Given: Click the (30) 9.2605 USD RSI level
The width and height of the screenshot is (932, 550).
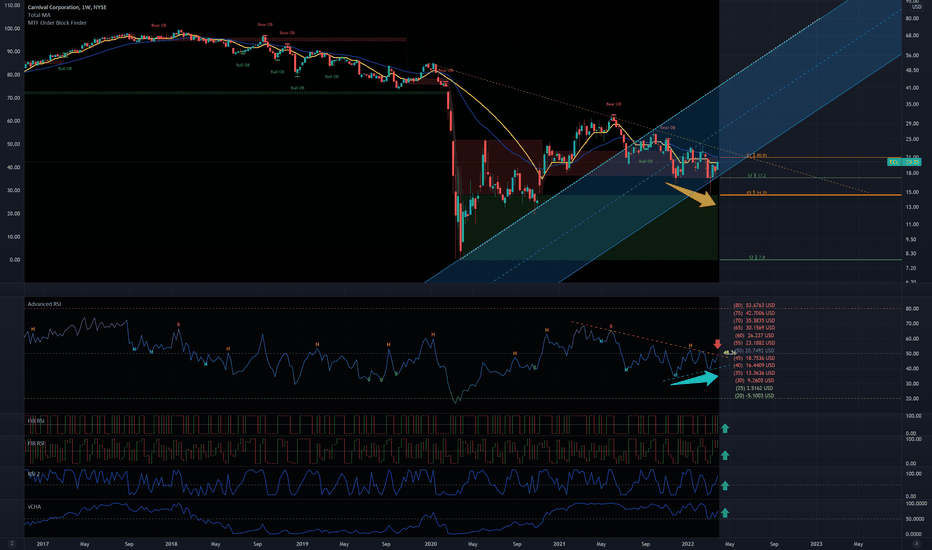Looking at the screenshot, I should click(x=754, y=381).
